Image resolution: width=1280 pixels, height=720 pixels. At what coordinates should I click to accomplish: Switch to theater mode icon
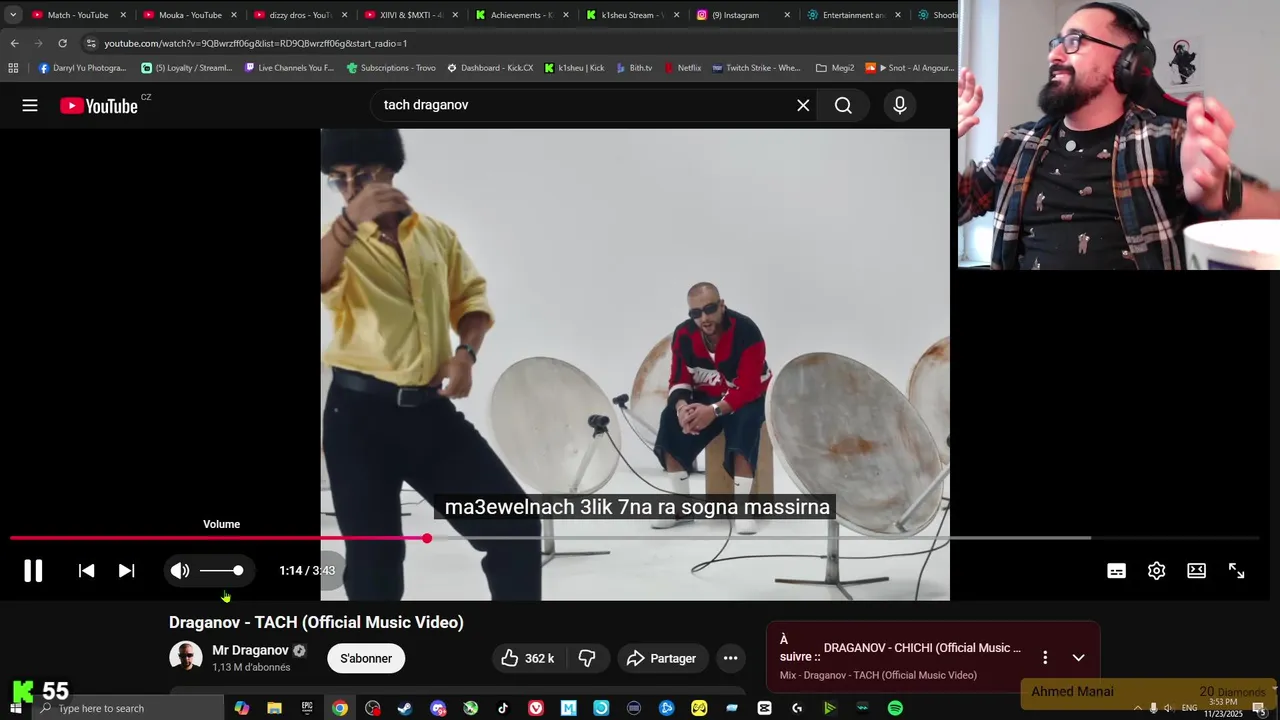point(1196,571)
